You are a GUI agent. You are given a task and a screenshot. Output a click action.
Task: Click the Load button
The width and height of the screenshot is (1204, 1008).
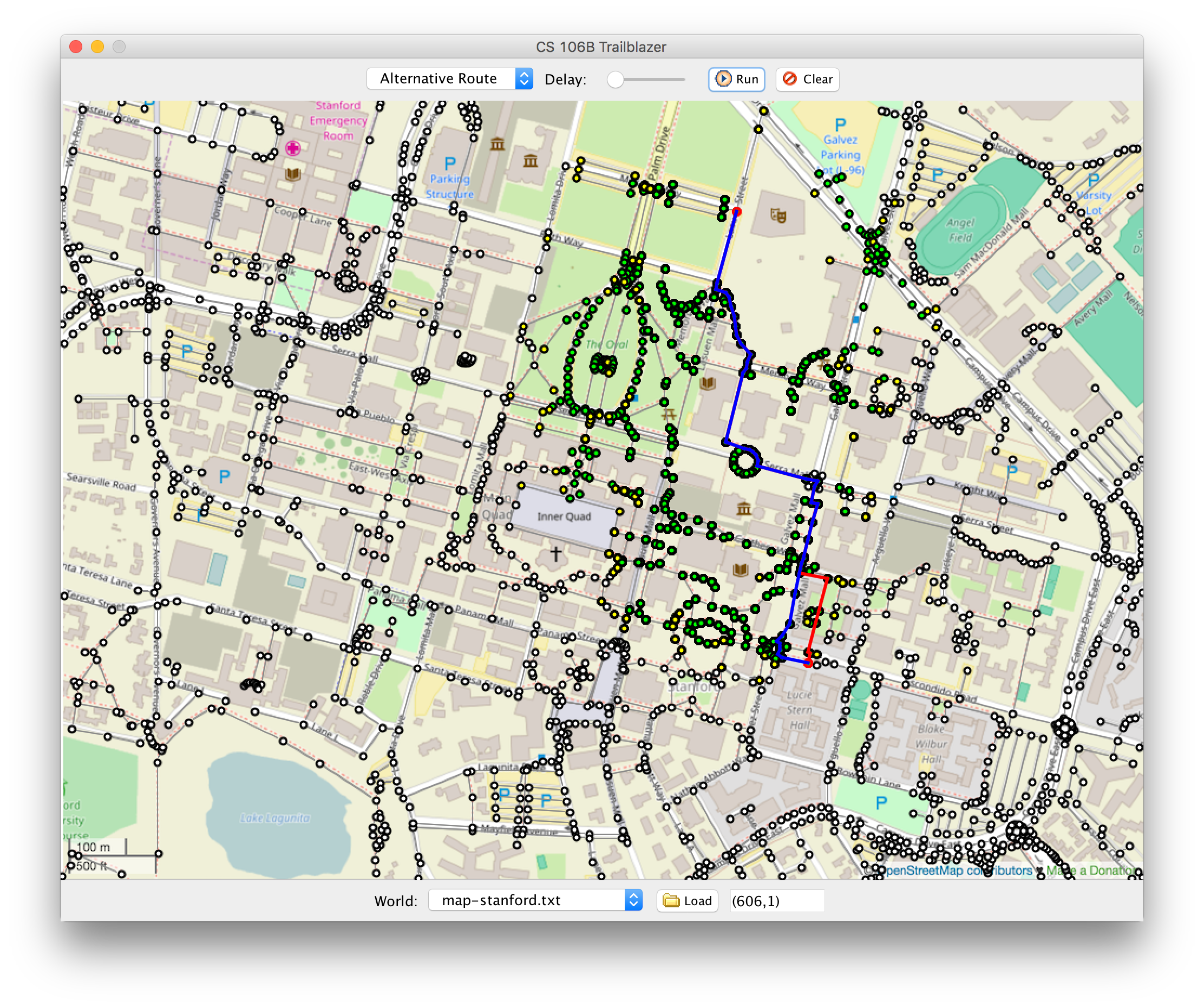(x=687, y=901)
